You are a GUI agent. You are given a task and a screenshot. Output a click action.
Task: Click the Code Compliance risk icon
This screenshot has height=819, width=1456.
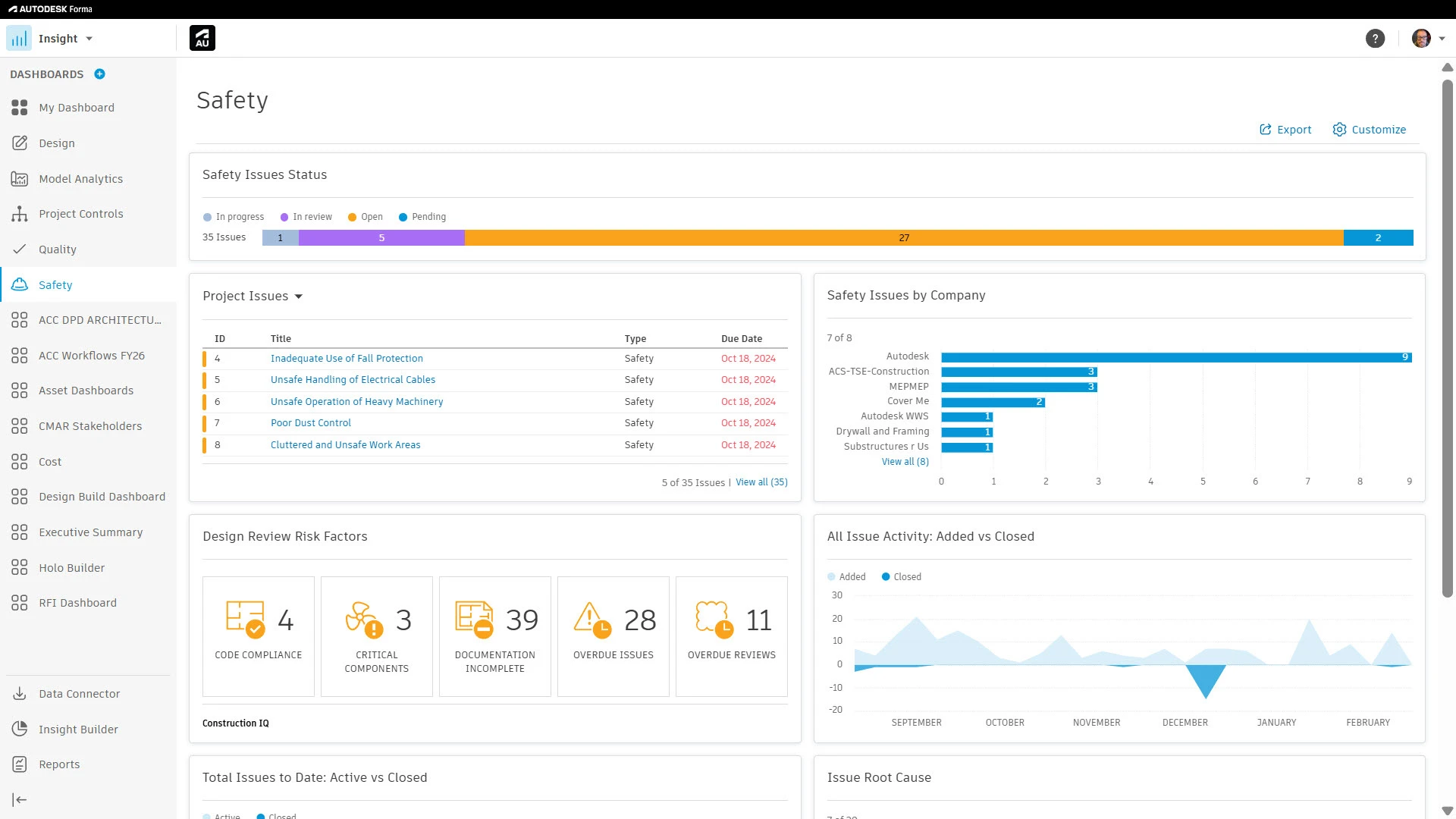(x=246, y=620)
